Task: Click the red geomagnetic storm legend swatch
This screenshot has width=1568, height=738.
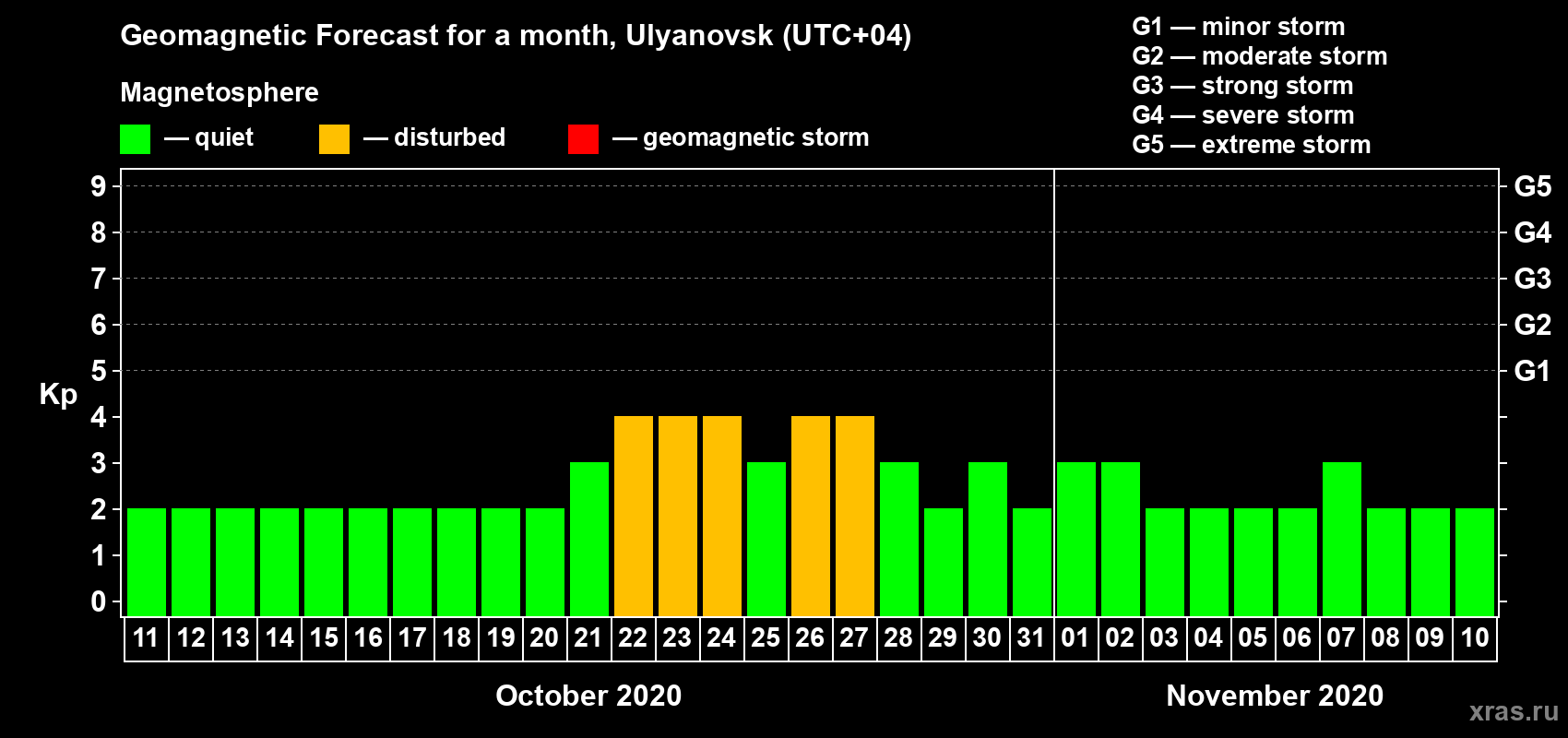Action: (584, 139)
